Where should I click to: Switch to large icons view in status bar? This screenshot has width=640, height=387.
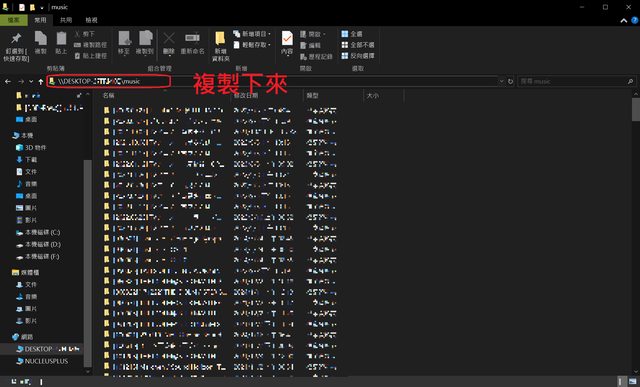click(632, 381)
